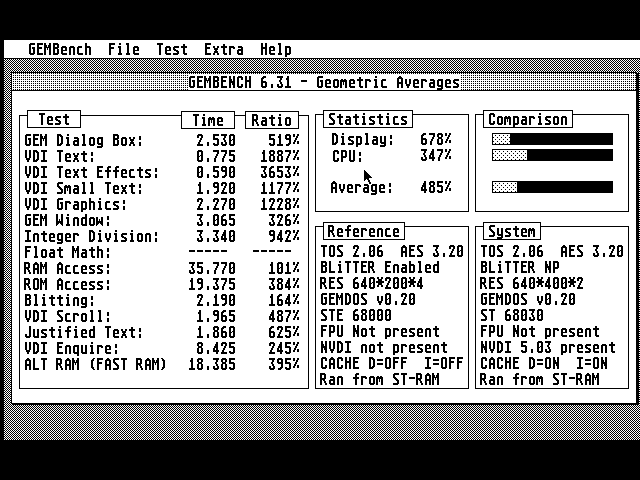Select the VDI Small Text test row
The width and height of the screenshot is (640, 480).
[162, 188]
